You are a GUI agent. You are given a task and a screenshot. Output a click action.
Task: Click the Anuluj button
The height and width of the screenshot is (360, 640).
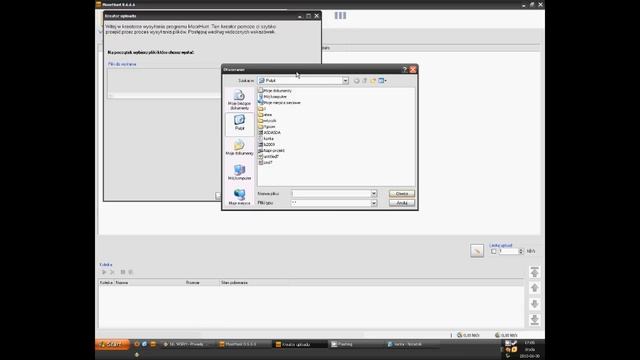pos(402,203)
